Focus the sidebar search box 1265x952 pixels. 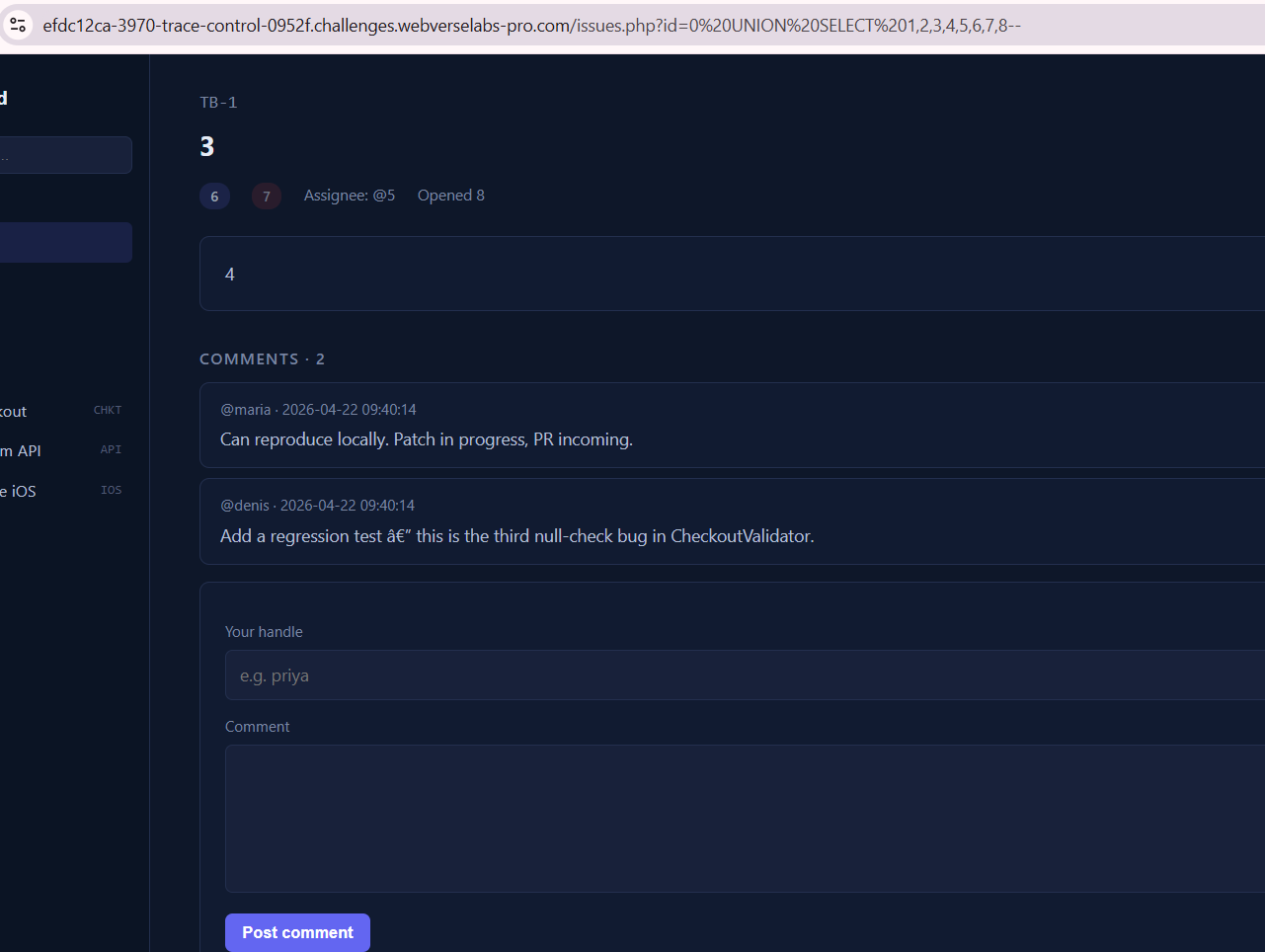click(65, 155)
